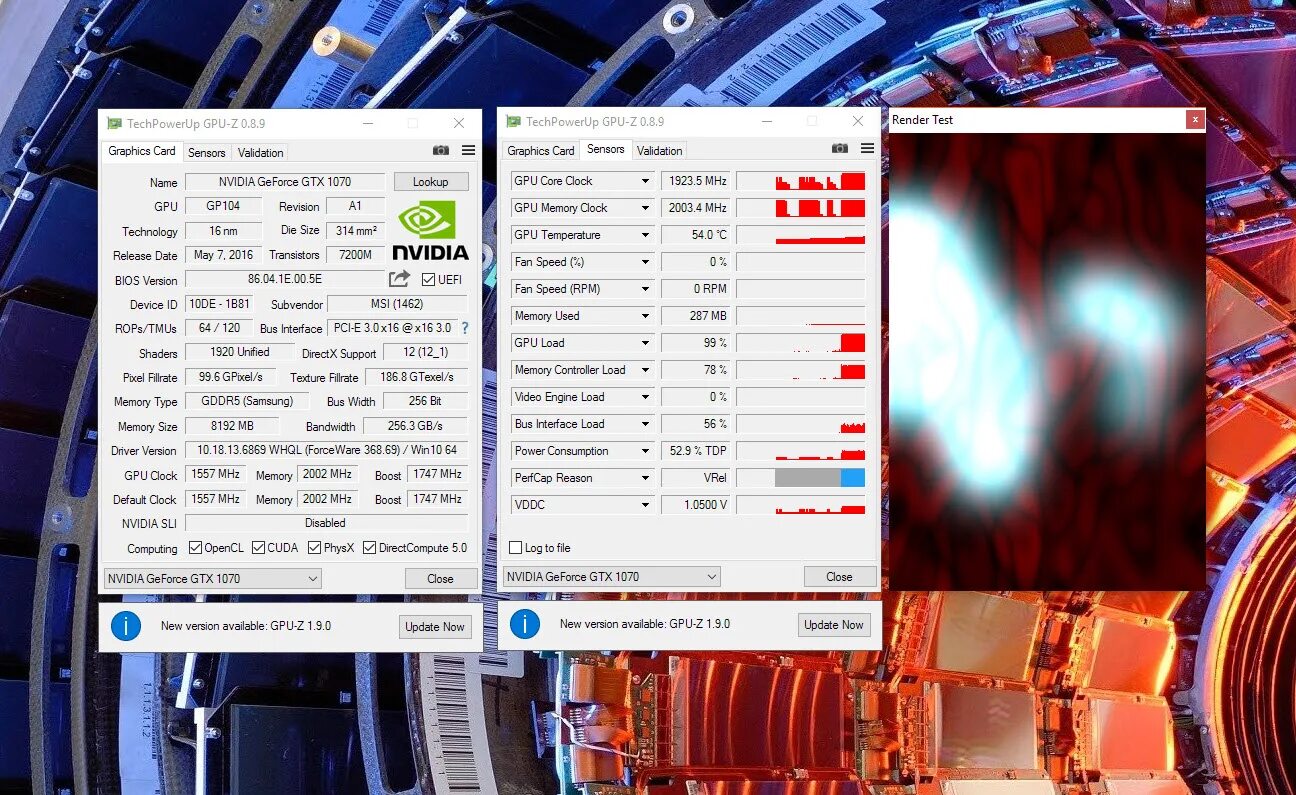The image size is (1296, 795).
Task: Open Video Engine Load sensor dropdown
Action: click(645, 397)
